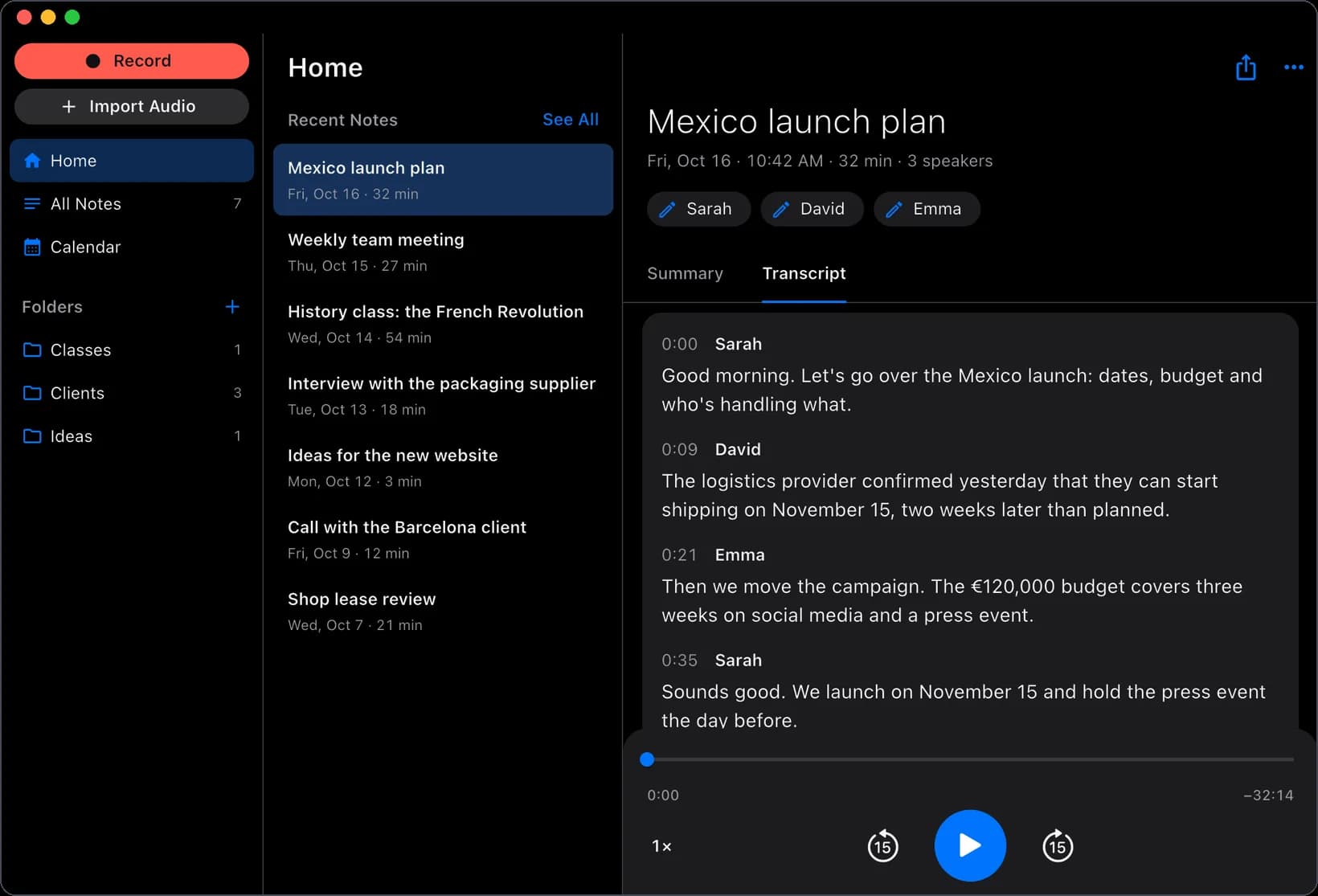The height and width of the screenshot is (896, 1318).
Task: Jump to the 0:09 timestamp for David
Action: (679, 449)
